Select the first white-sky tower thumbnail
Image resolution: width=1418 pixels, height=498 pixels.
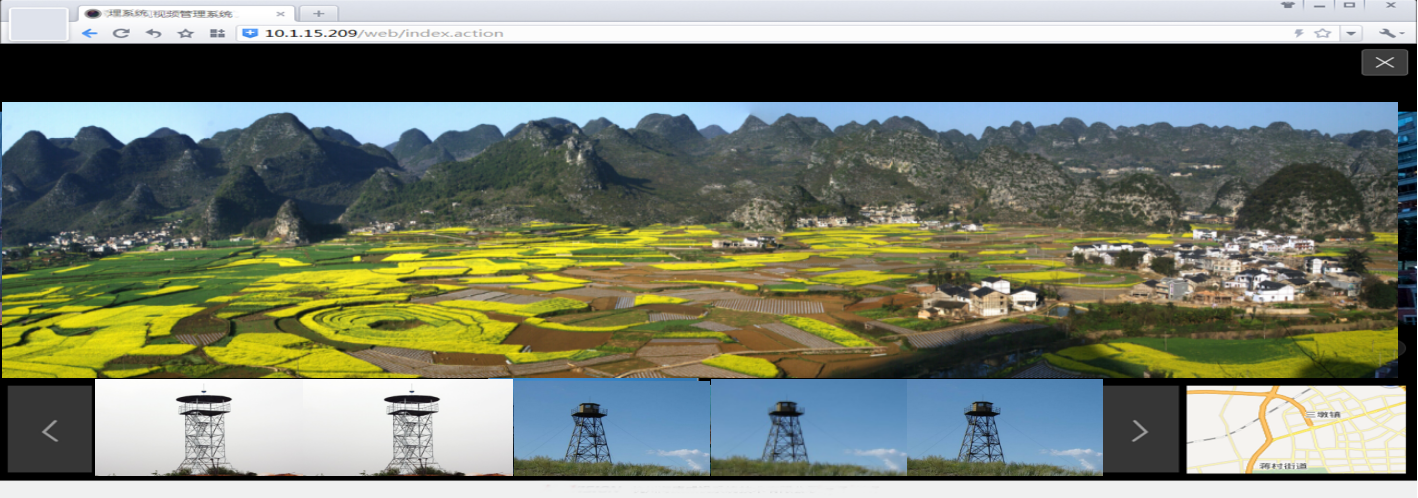pyautogui.click(x=200, y=428)
